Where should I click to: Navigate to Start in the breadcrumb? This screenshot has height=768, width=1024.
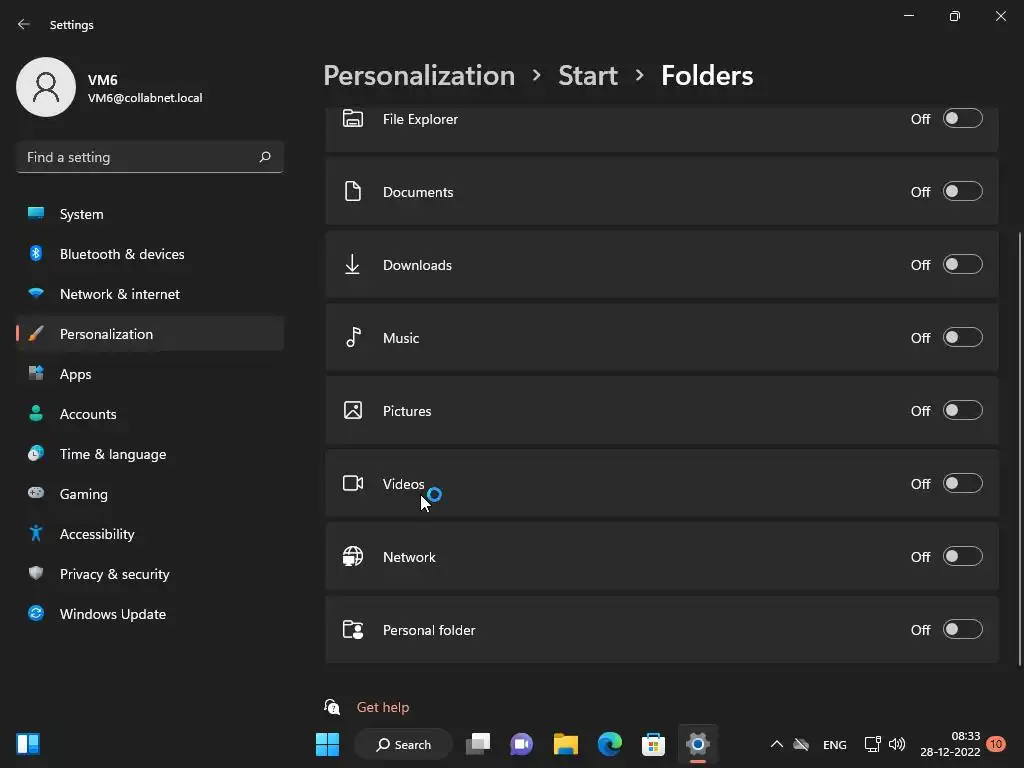[x=588, y=75]
